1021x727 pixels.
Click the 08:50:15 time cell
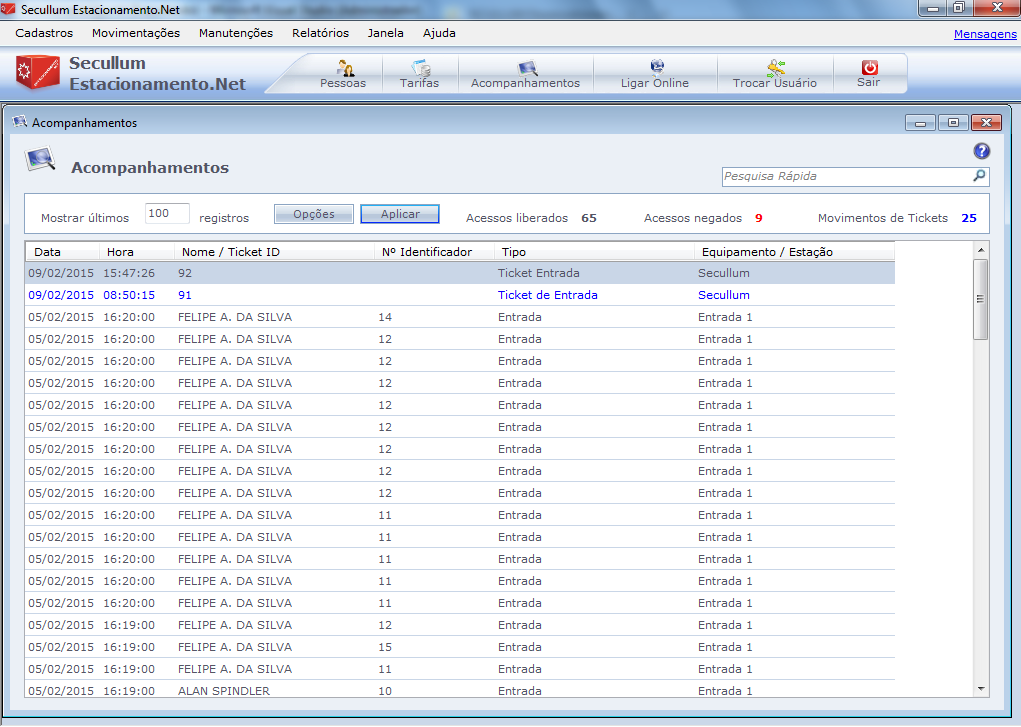pyautogui.click(x=129, y=295)
